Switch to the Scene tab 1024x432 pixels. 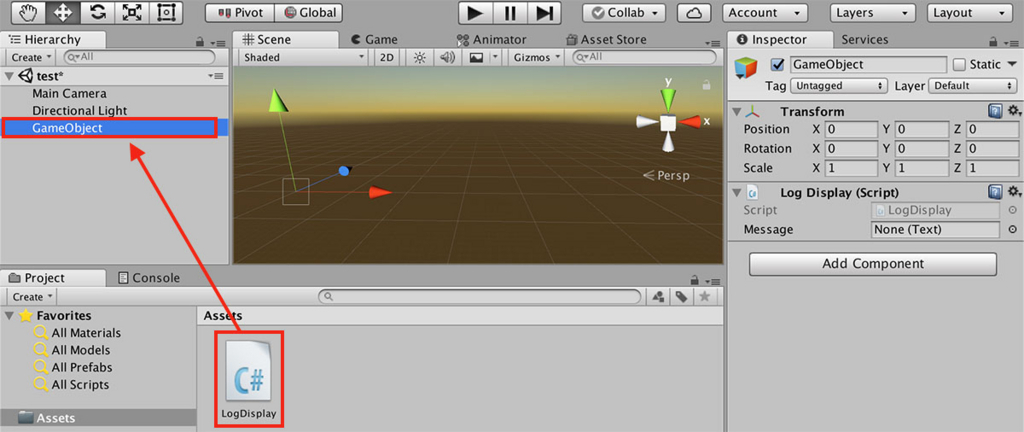coord(285,40)
